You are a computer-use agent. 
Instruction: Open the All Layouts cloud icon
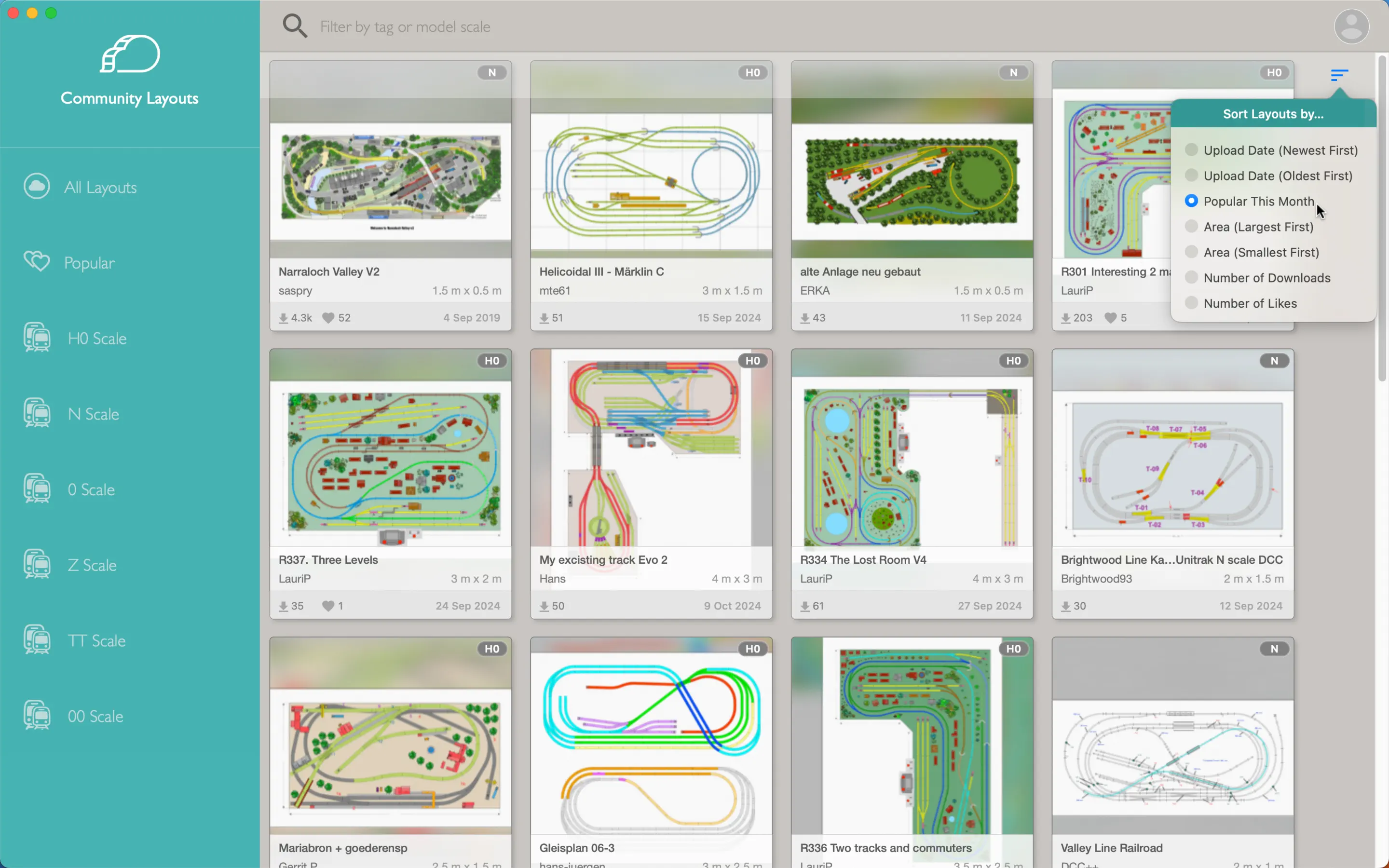pos(37,187)
